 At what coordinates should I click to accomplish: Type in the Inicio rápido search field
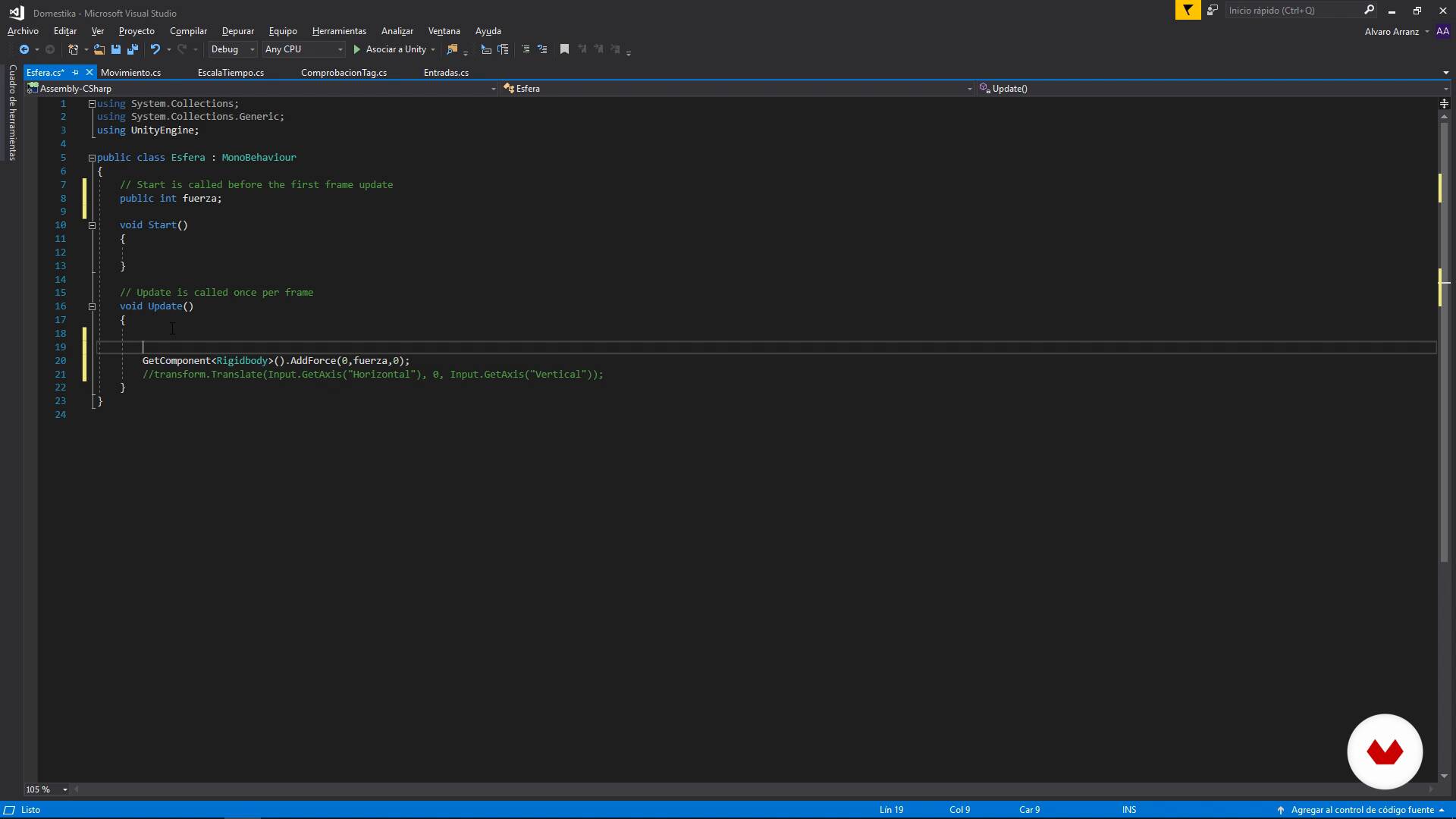pyautogui.click(x=1293, y=10)
